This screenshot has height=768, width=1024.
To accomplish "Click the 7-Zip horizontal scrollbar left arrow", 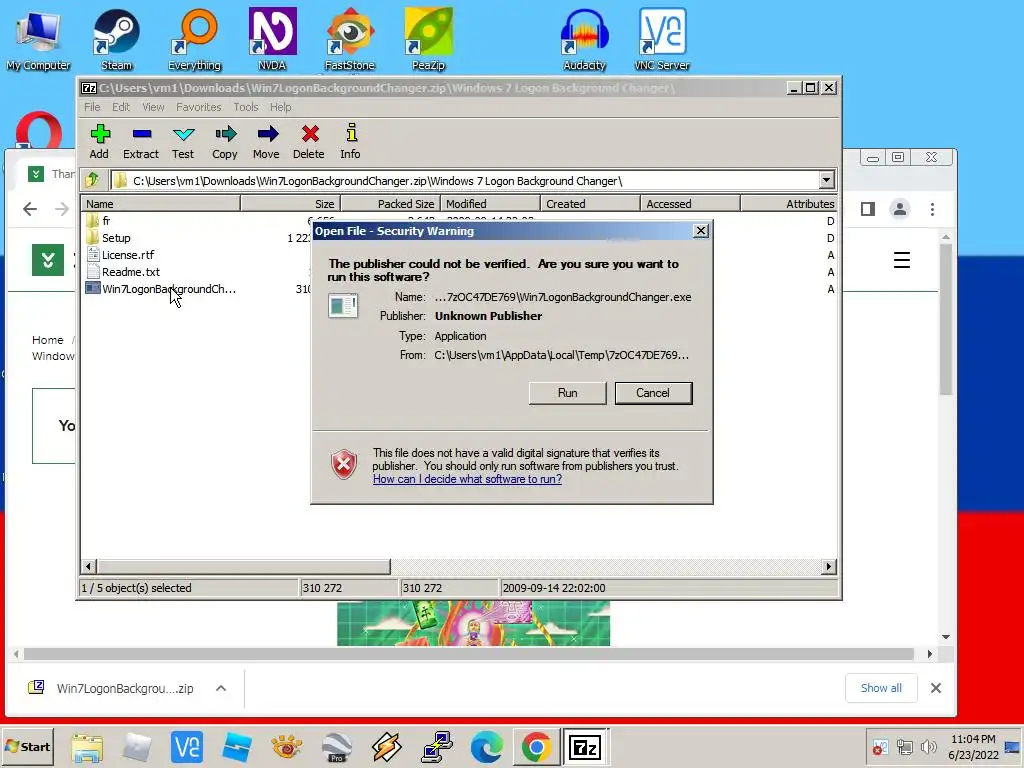I will [x=89, y=566].
